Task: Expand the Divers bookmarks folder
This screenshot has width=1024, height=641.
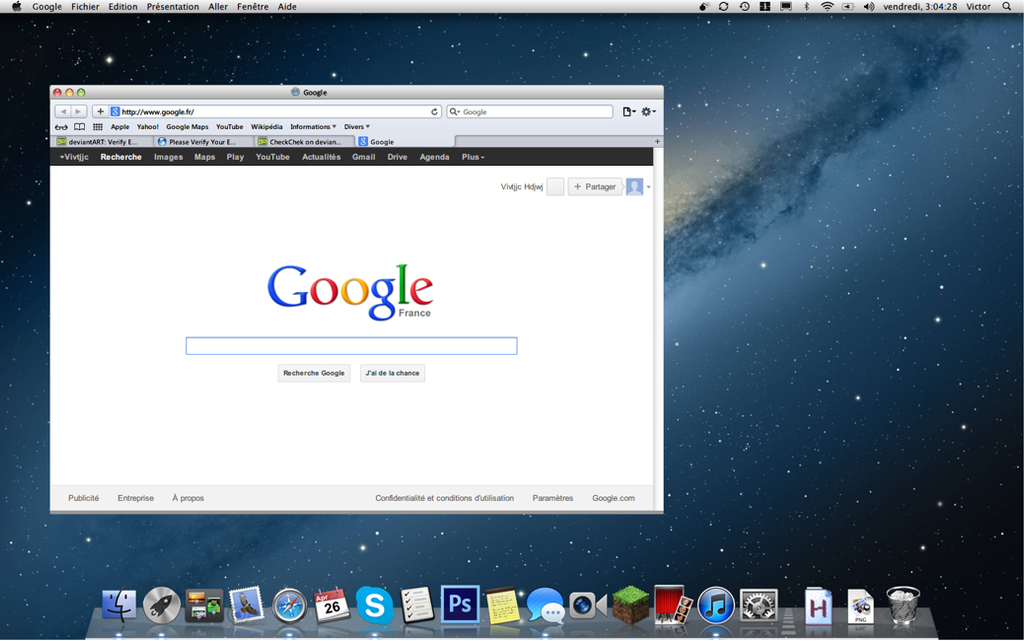Action: coord(357,127)
